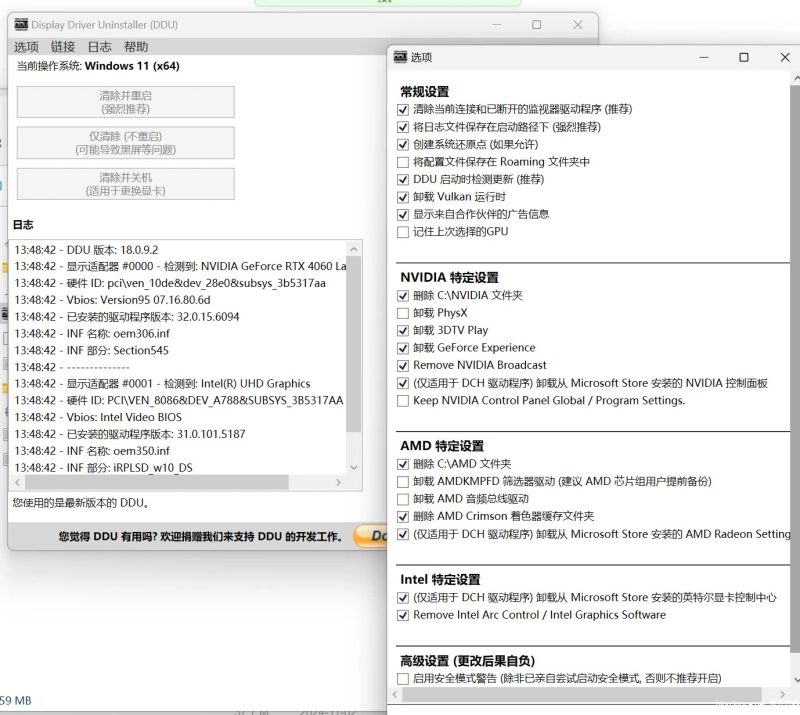The width and height of the screenshot is (800, 715).
Task: Enable 卸载 AMD 音频总线驱动 checkbox
Action: tap(403, 499)
